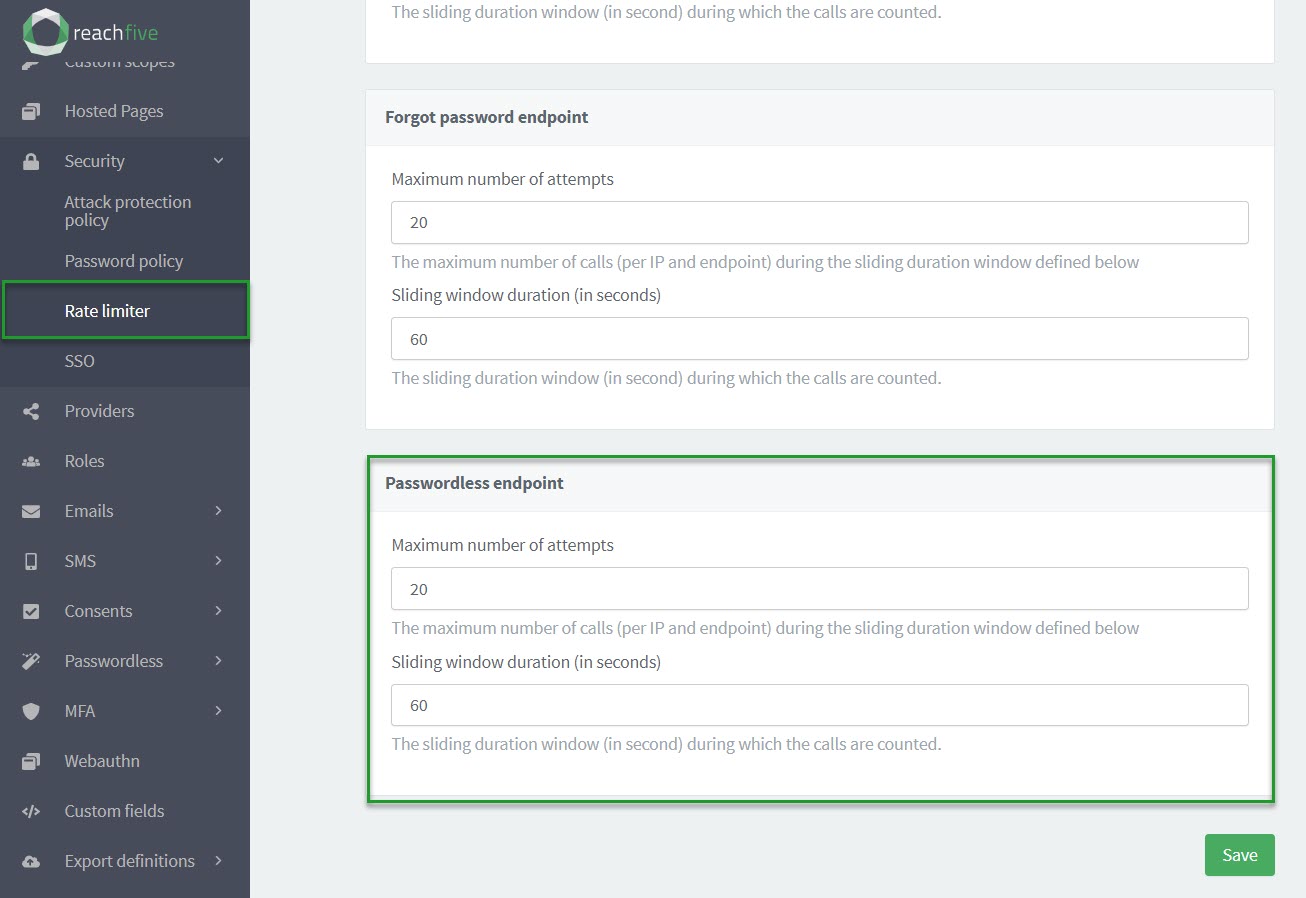Click the Custom fields code icon
The image size is (1306, 898).
click(x=31, y=811)
